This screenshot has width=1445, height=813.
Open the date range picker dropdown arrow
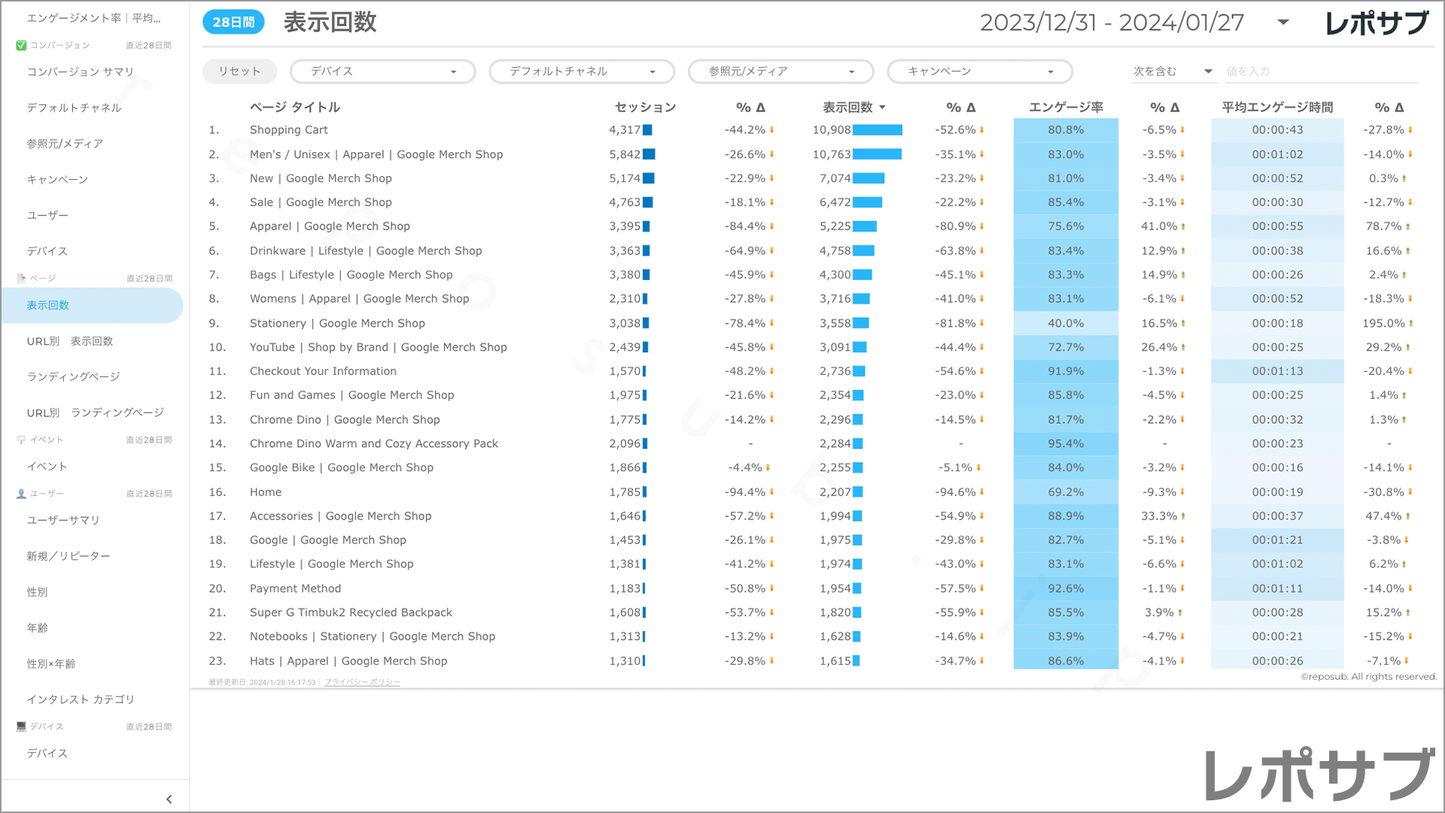(x=1283, y=23)
